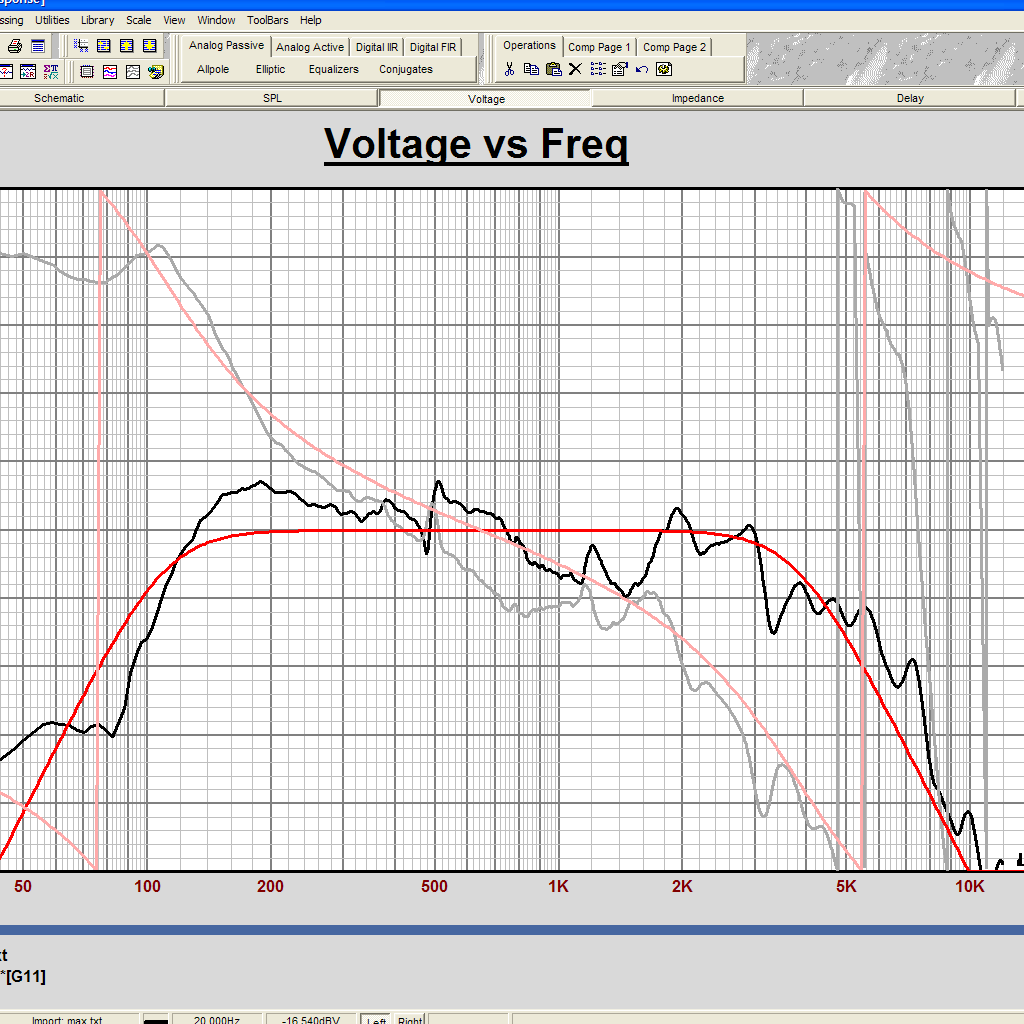Viewport: 1024px width, 1024px height.
Task: Click the 10K label on frequency axis
Action: coord(970,886)
